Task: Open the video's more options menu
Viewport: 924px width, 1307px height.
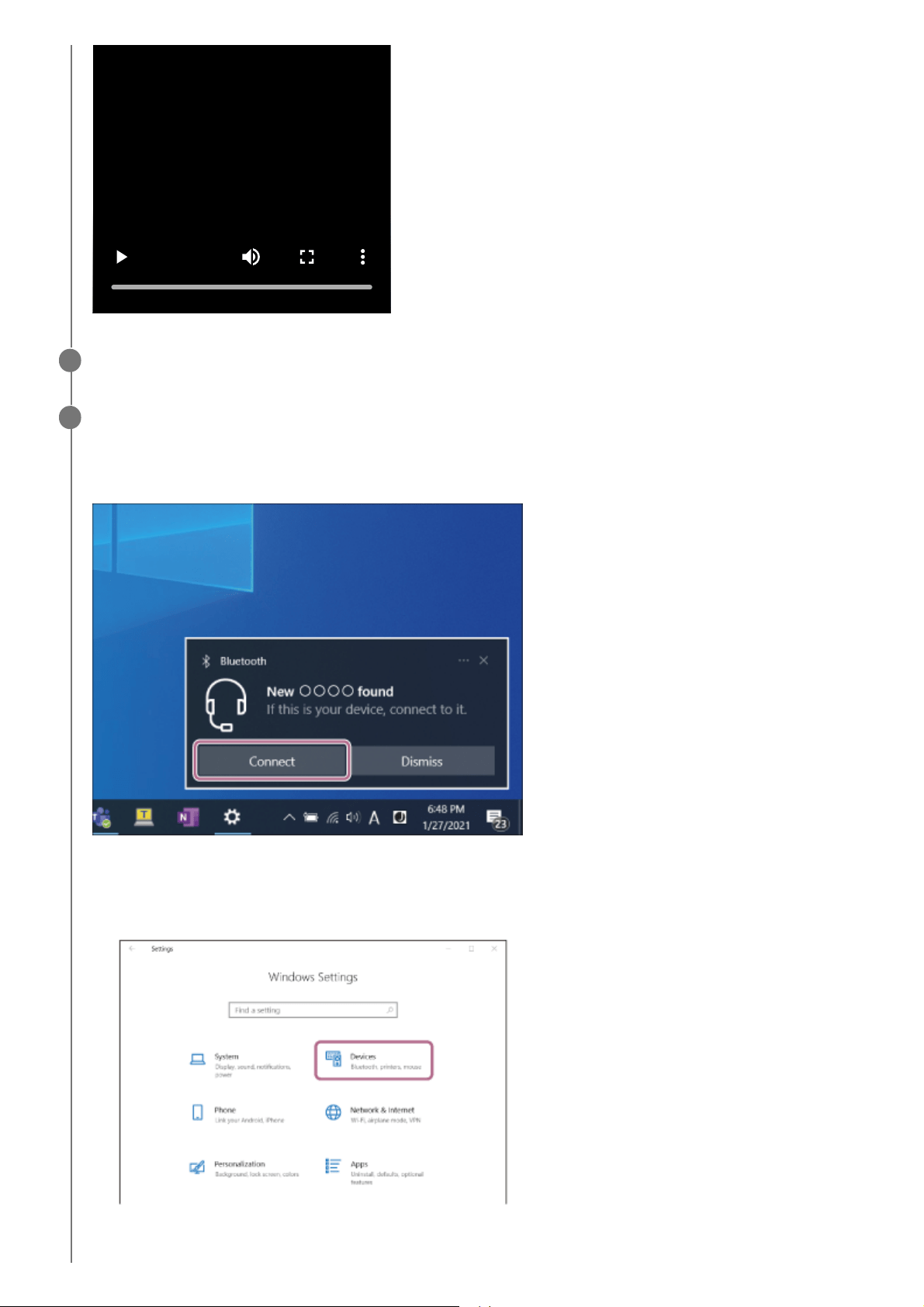Action: pos(362,257)
